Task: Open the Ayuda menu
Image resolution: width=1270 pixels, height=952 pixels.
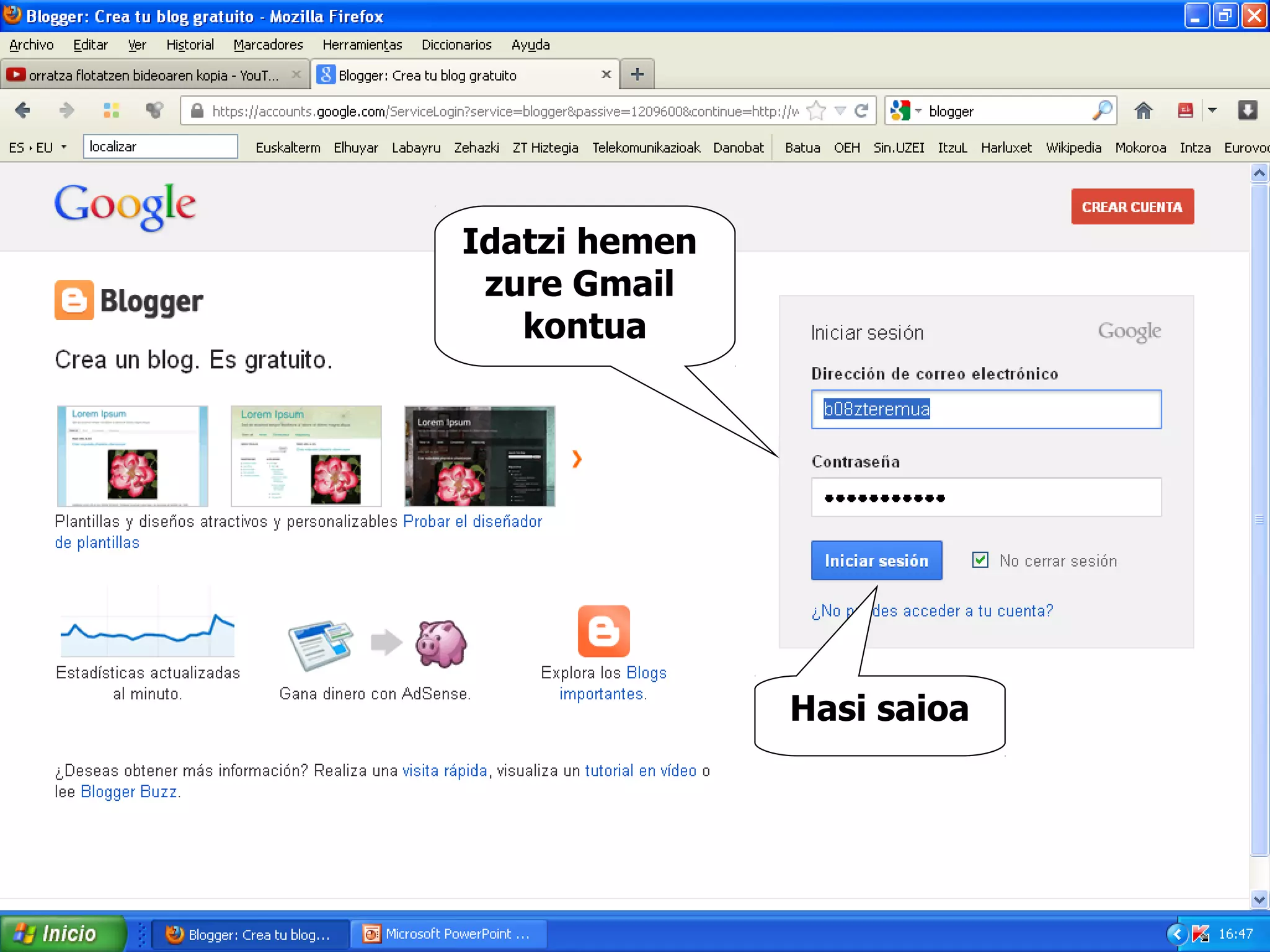Action: (530, 45)
